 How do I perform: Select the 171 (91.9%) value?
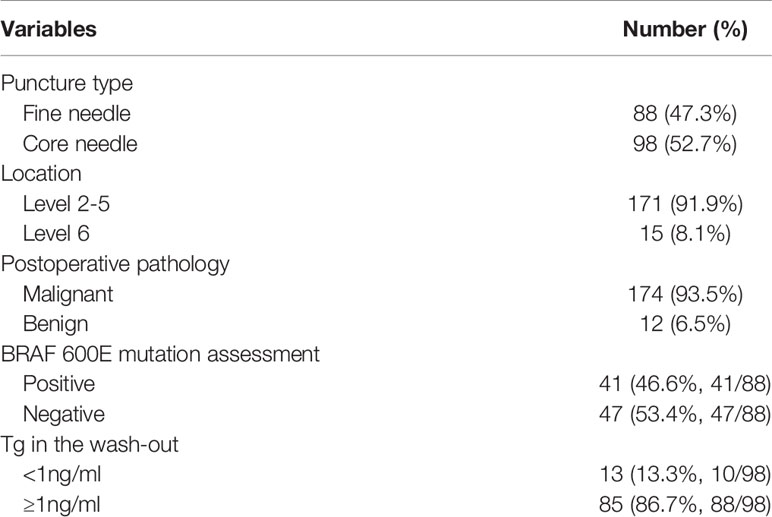tap(685, 204)
